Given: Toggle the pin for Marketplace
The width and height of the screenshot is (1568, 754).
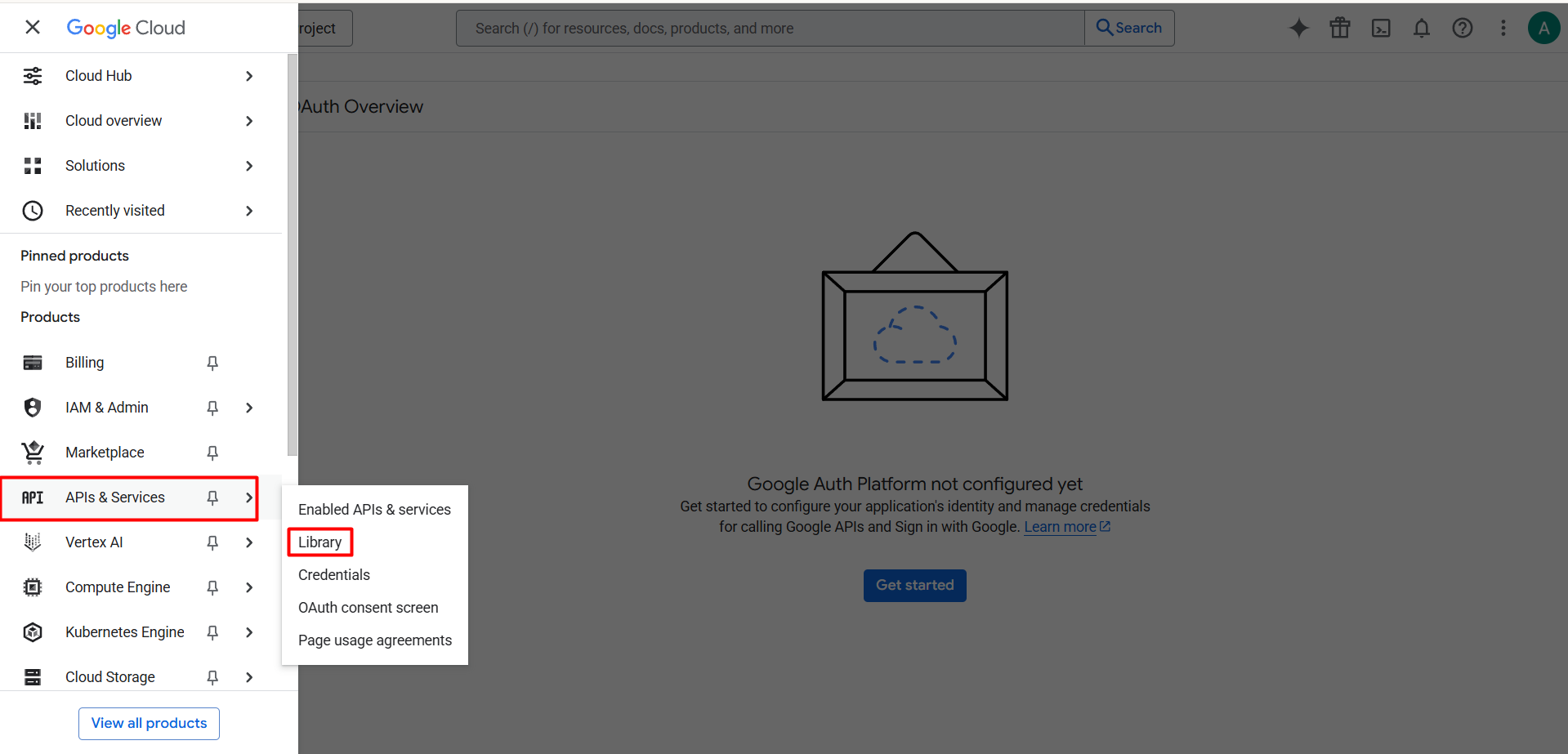Looking at the screenshot, I should pos(212,453).
